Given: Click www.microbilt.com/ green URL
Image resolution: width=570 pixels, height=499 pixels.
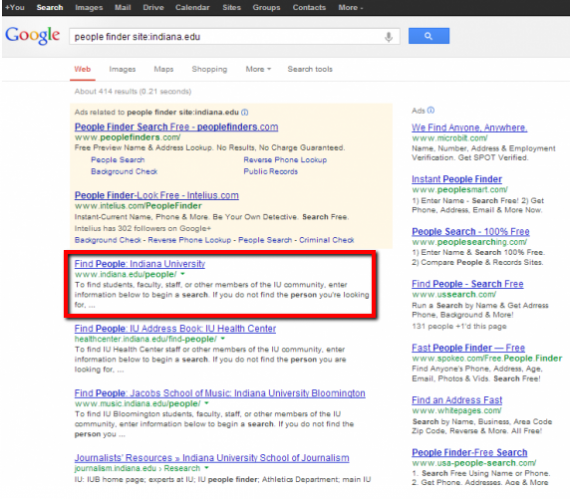Looking at the screenshot, I should click(x=449, y=138).
